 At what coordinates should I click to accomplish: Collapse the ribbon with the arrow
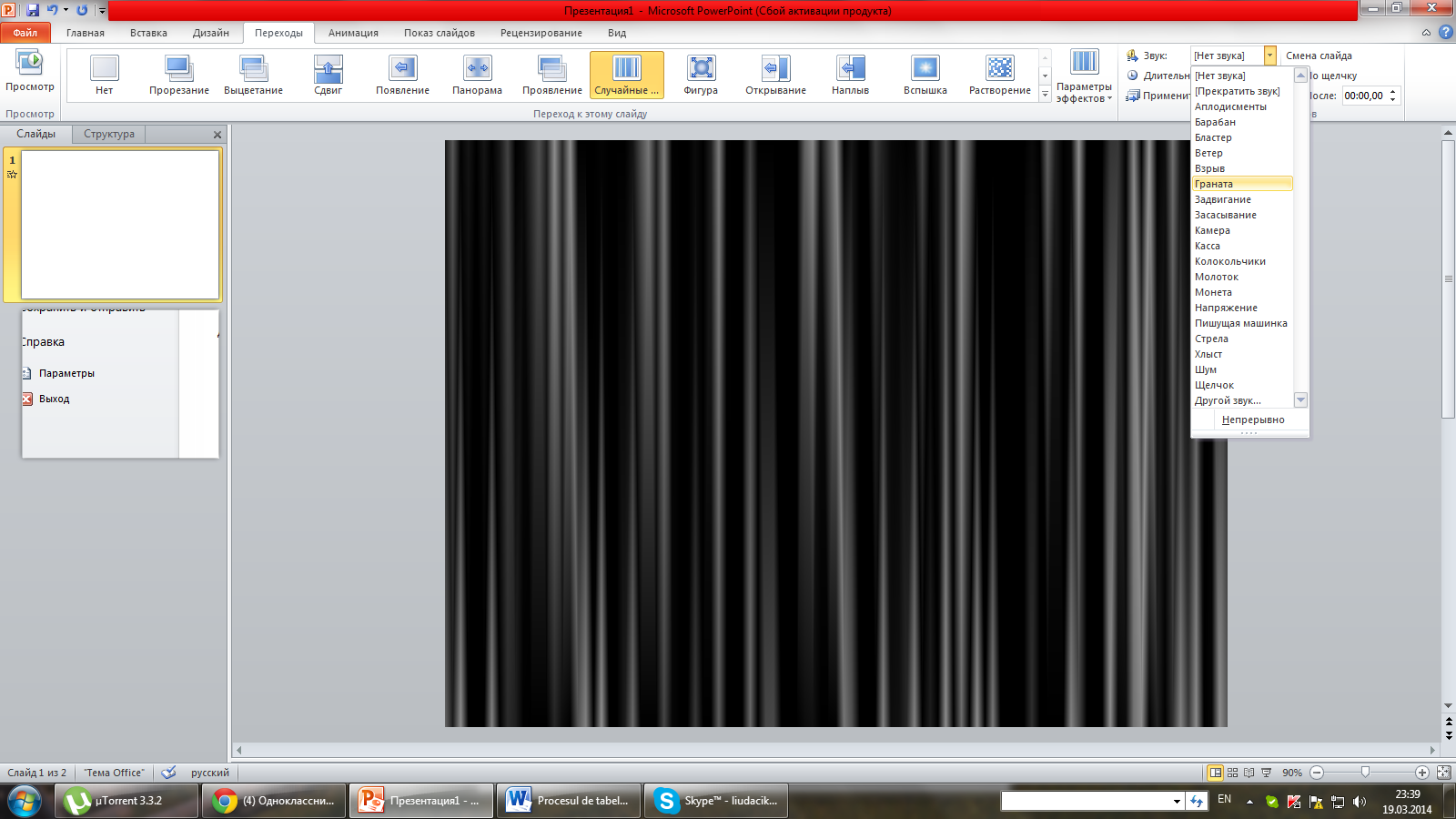click(x=1426, y=33)
